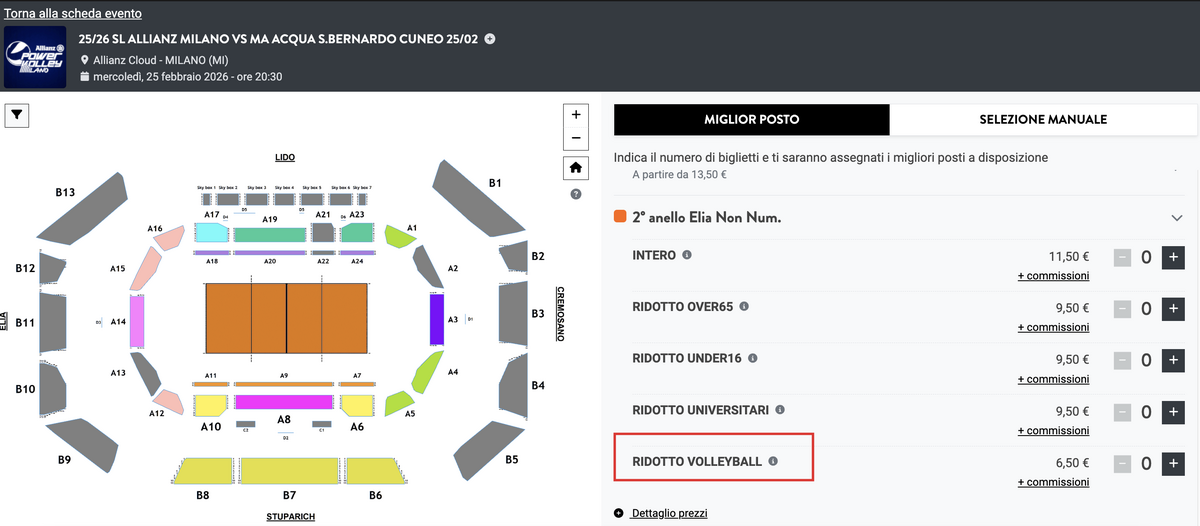Switch to the SELEZIONE MANUALE tab
The image size is (1200, 526).
click(x=1043, y=119)
